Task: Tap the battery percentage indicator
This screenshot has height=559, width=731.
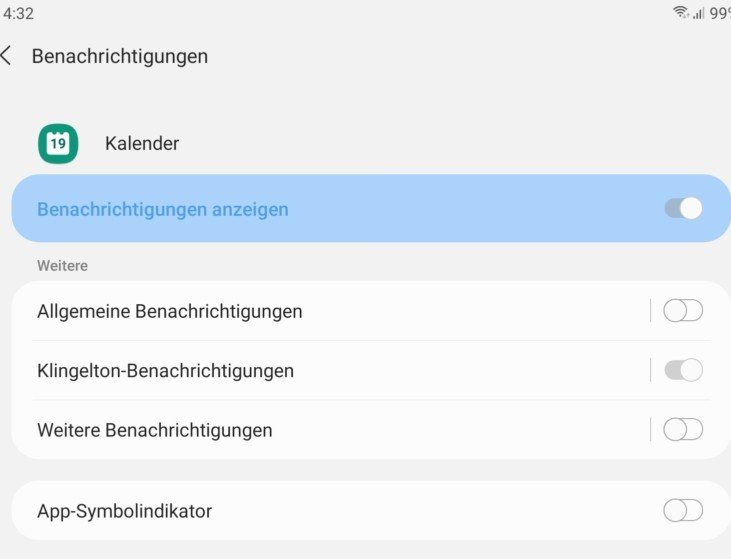Action: click(x=720, y=13)
